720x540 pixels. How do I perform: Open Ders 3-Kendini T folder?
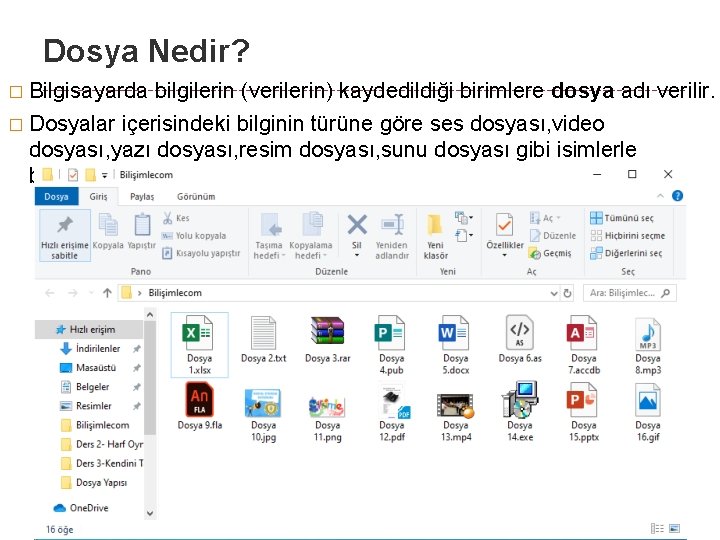click(101, 463)
